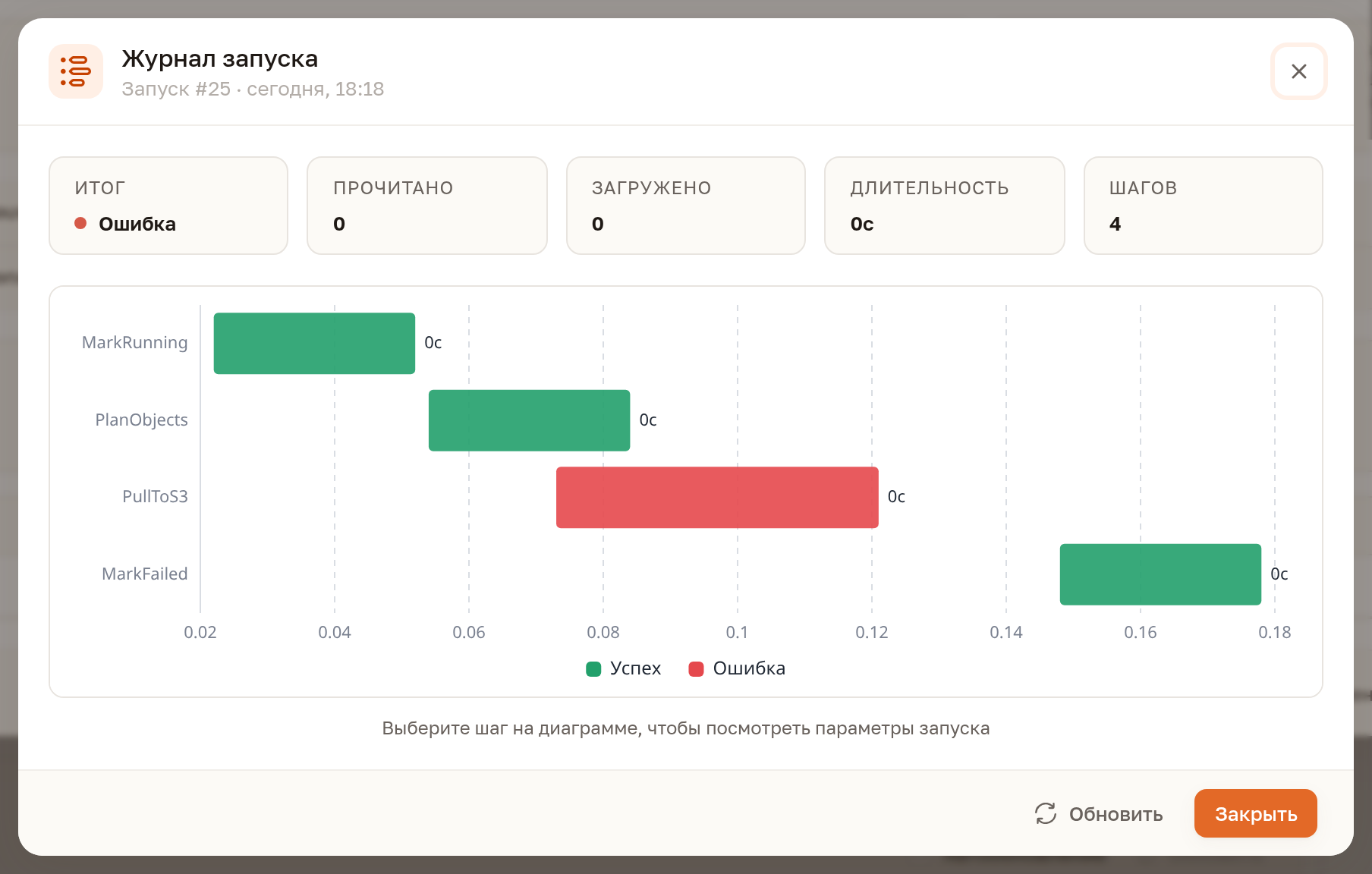Click the 0c label after the PullToS3 bar
The width and height of the screenshot is (1372, 874).
point(896,497)
